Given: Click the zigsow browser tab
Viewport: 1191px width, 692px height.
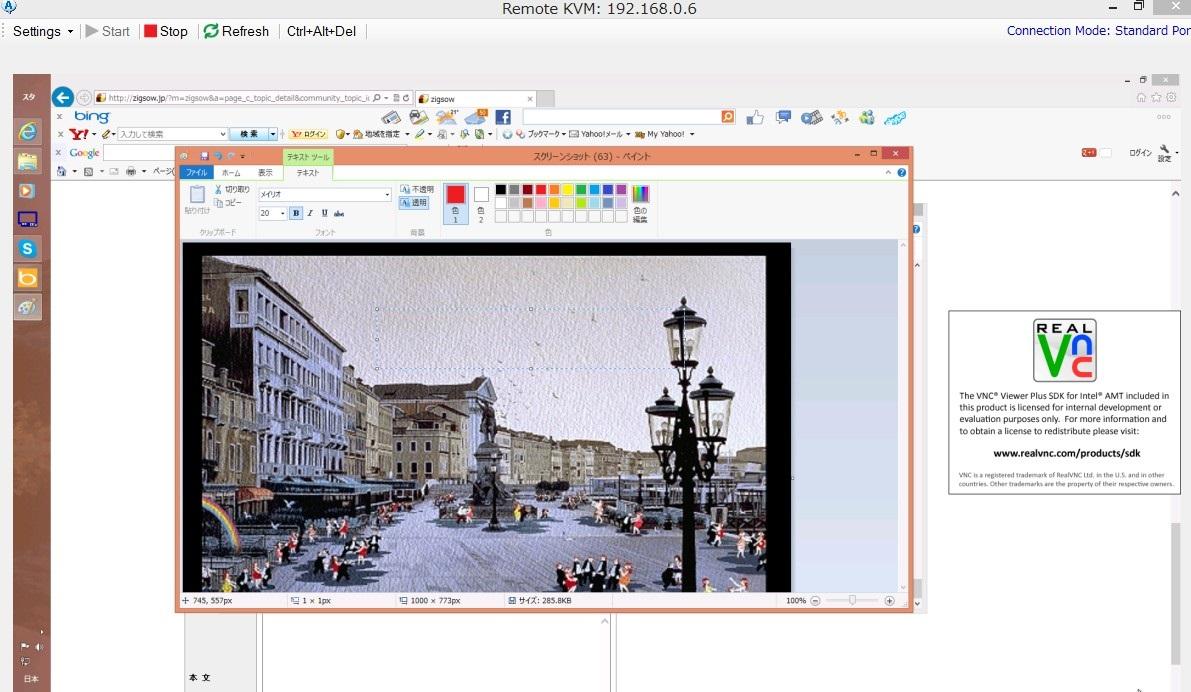Looking at the screenshot, I should pyautogui.click(x=475, y=99).
